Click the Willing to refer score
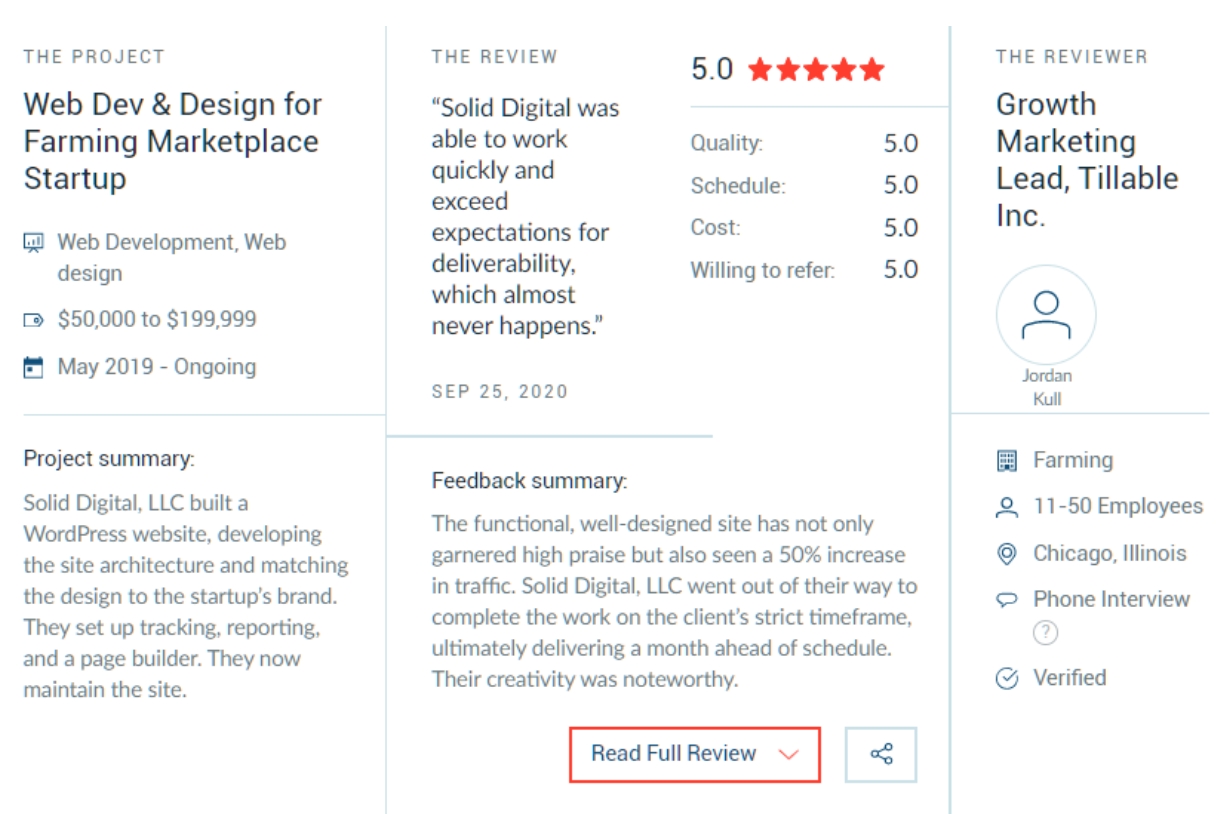 (x=900, y=270)
